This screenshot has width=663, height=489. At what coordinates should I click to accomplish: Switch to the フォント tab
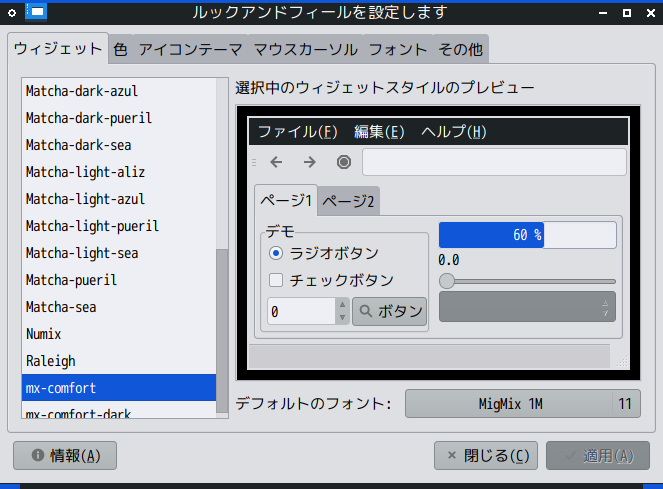tap(397, 49)
